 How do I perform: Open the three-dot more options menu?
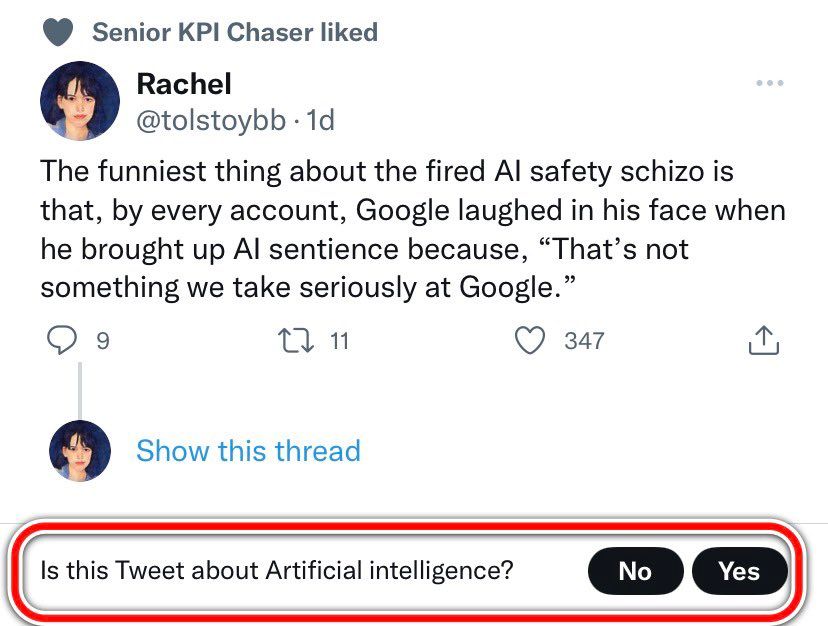click(769, 83)
